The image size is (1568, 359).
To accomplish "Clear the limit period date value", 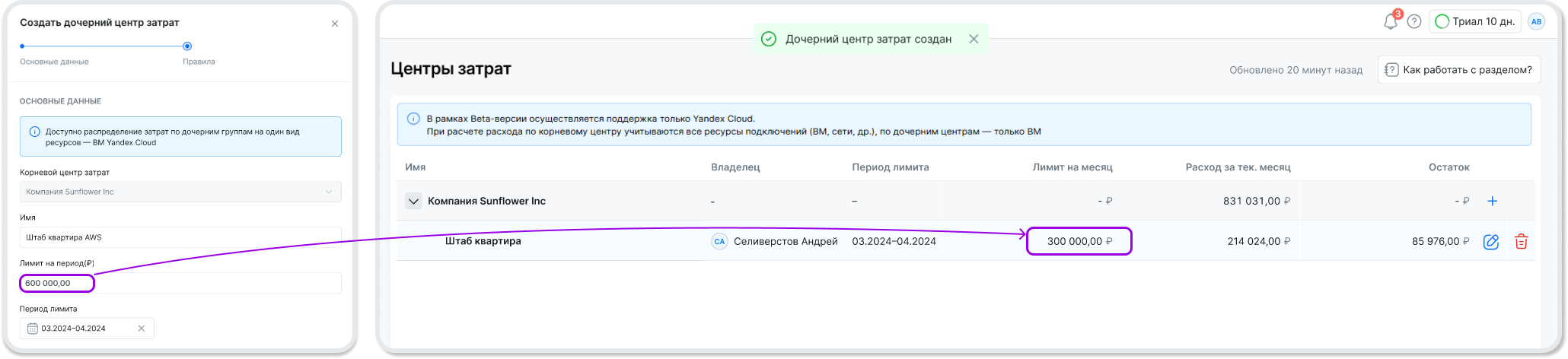I will pos(142,329).
